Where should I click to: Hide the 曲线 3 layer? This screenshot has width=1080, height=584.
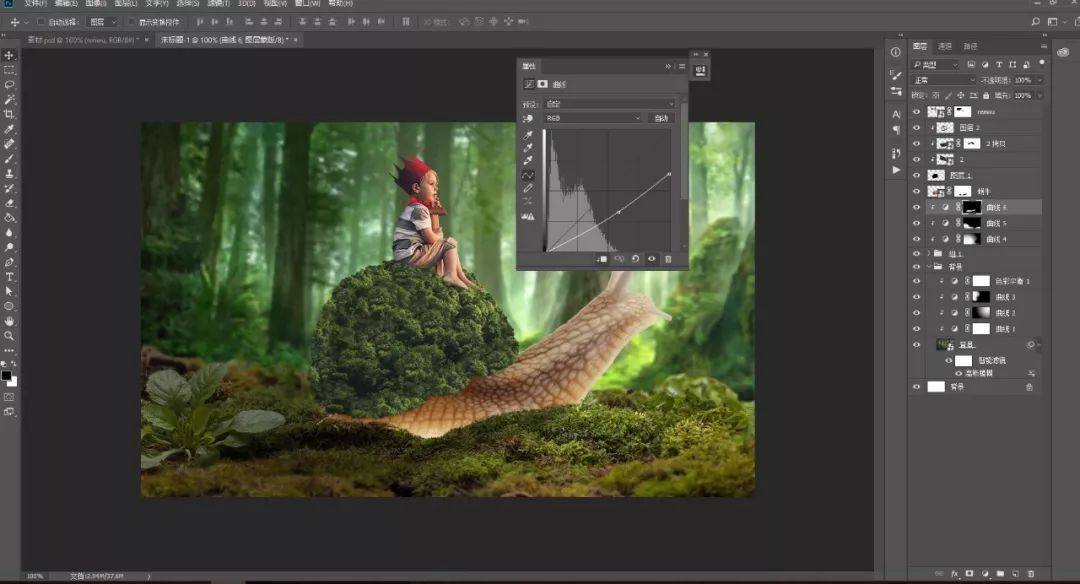click(x=916, y=297)
